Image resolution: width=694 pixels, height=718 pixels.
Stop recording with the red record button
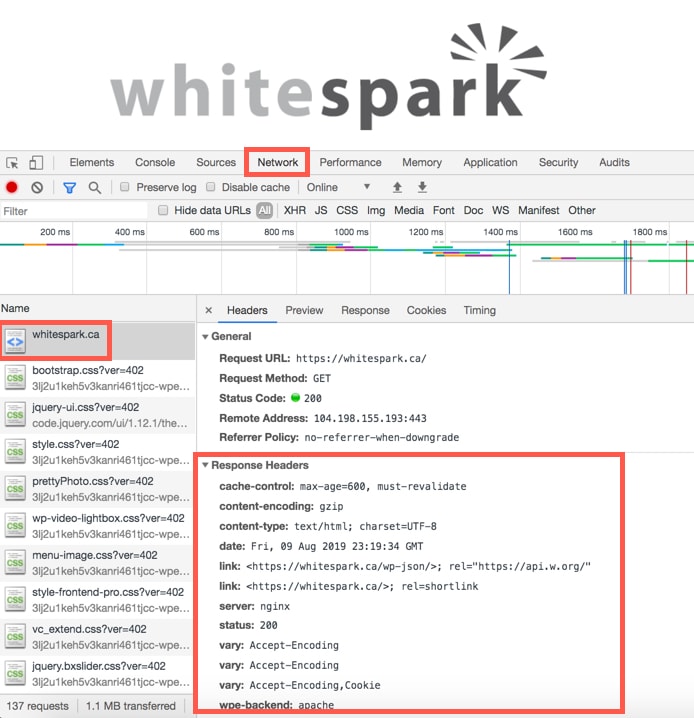(x=12, y=187)
